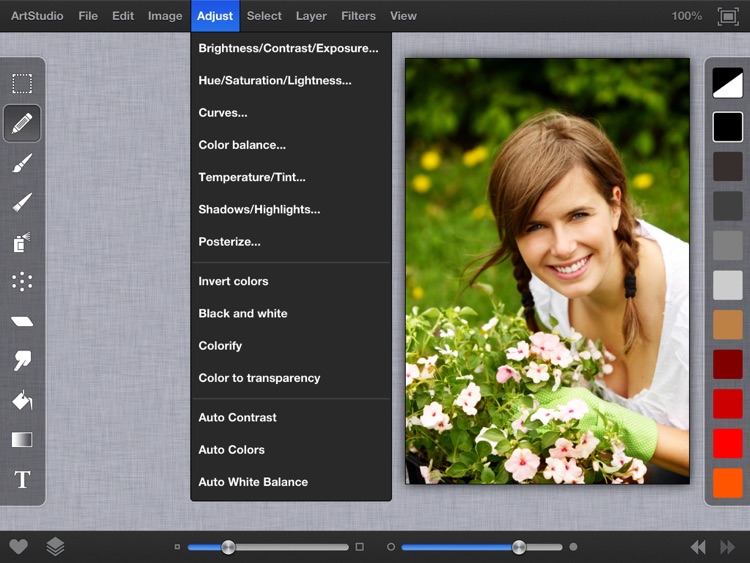Click the filled circle opacity icon
Screen dimensions: 750x563
click(574, 547)
